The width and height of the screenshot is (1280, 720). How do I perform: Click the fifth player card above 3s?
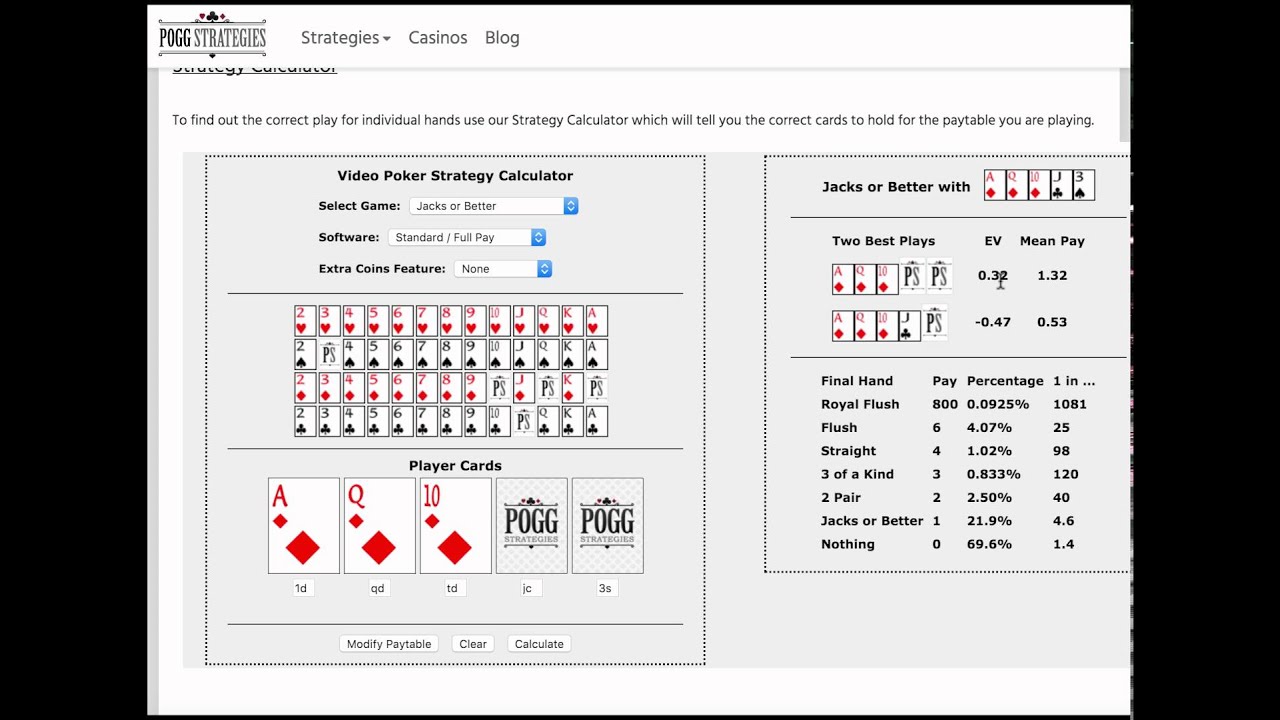(x=608, y=526)
